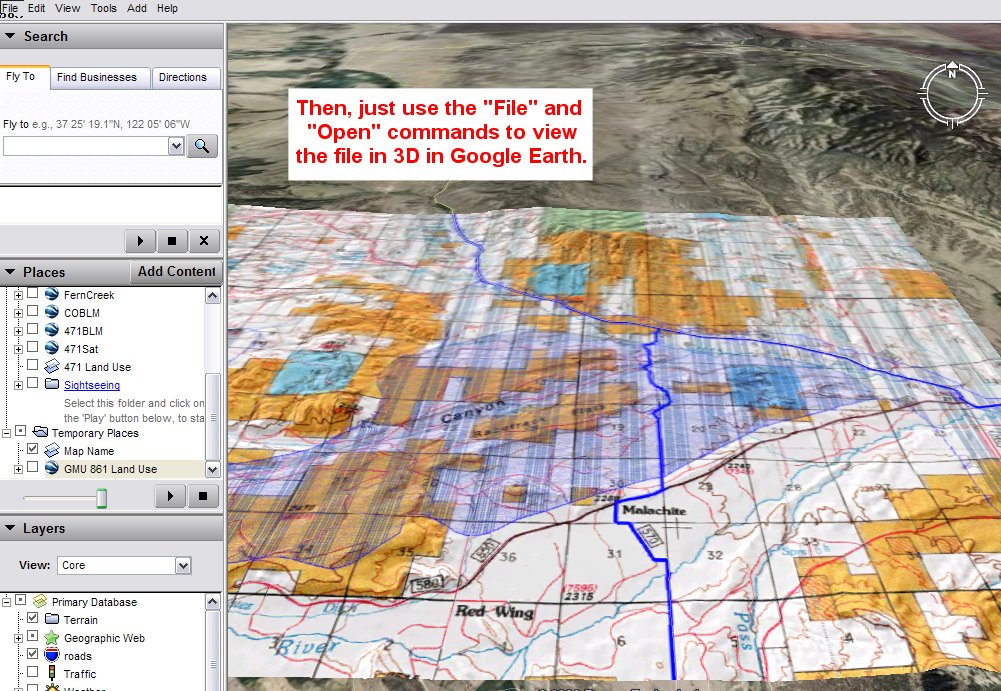The image size is (1001, 691).
Task: Open the Help menu
Action: click(167, 8)
